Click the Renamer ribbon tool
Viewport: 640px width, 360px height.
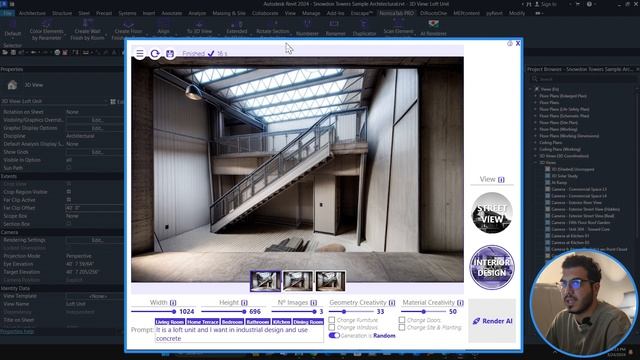pos(336,27)
